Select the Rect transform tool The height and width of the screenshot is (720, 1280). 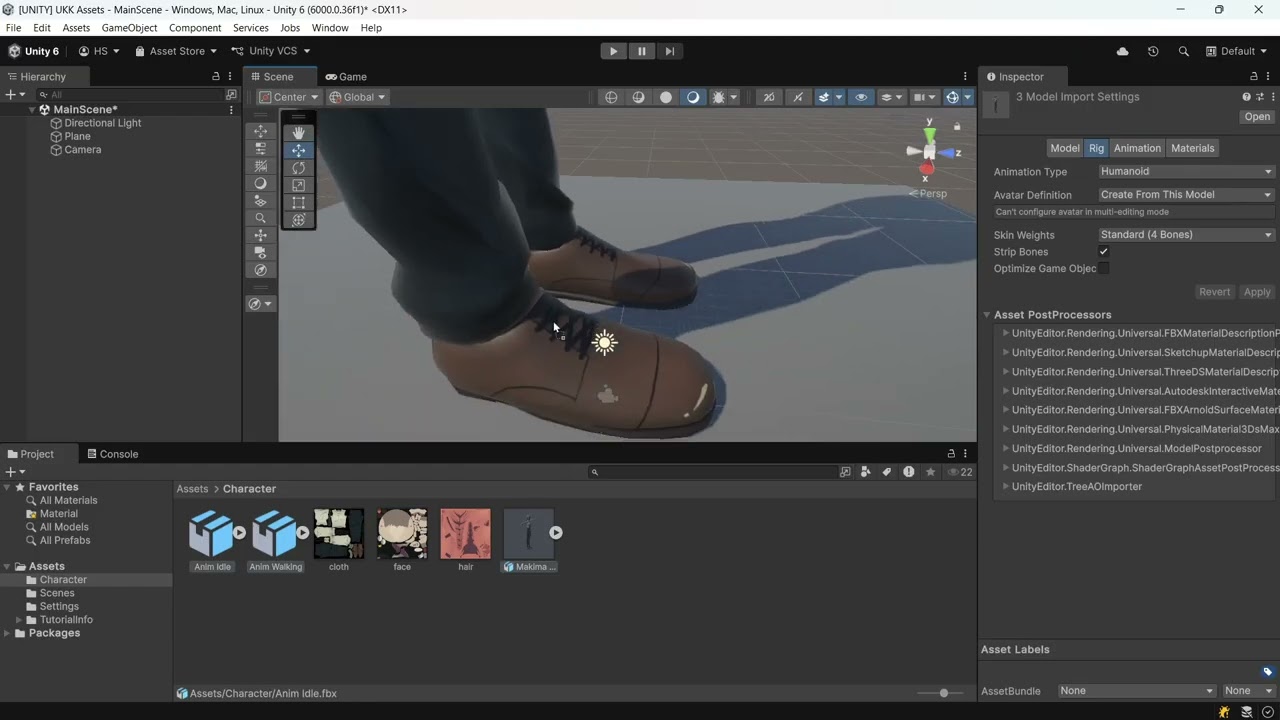click(x=298, y=202)
